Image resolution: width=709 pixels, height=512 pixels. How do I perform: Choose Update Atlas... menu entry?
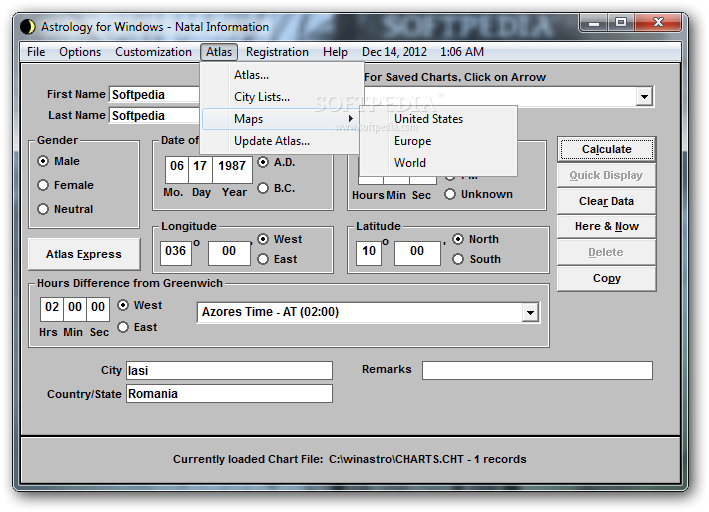pyautogui.click(x=280, y=141)
